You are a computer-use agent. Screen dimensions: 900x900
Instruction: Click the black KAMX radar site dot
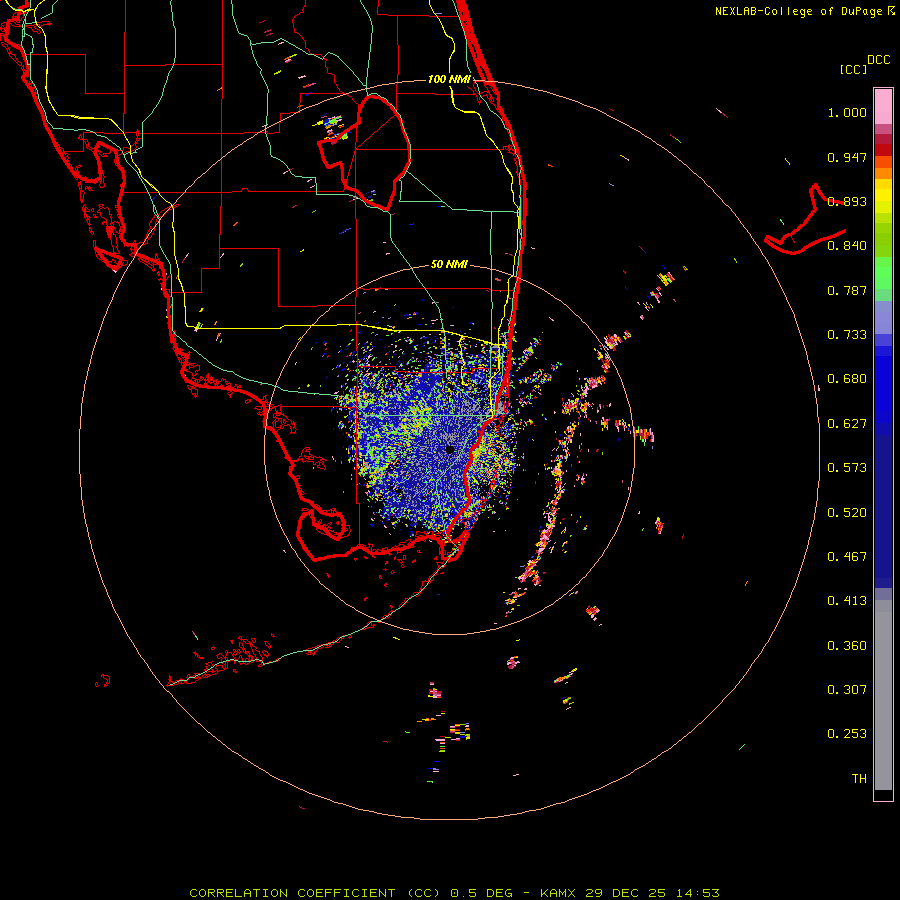(450, 449)
